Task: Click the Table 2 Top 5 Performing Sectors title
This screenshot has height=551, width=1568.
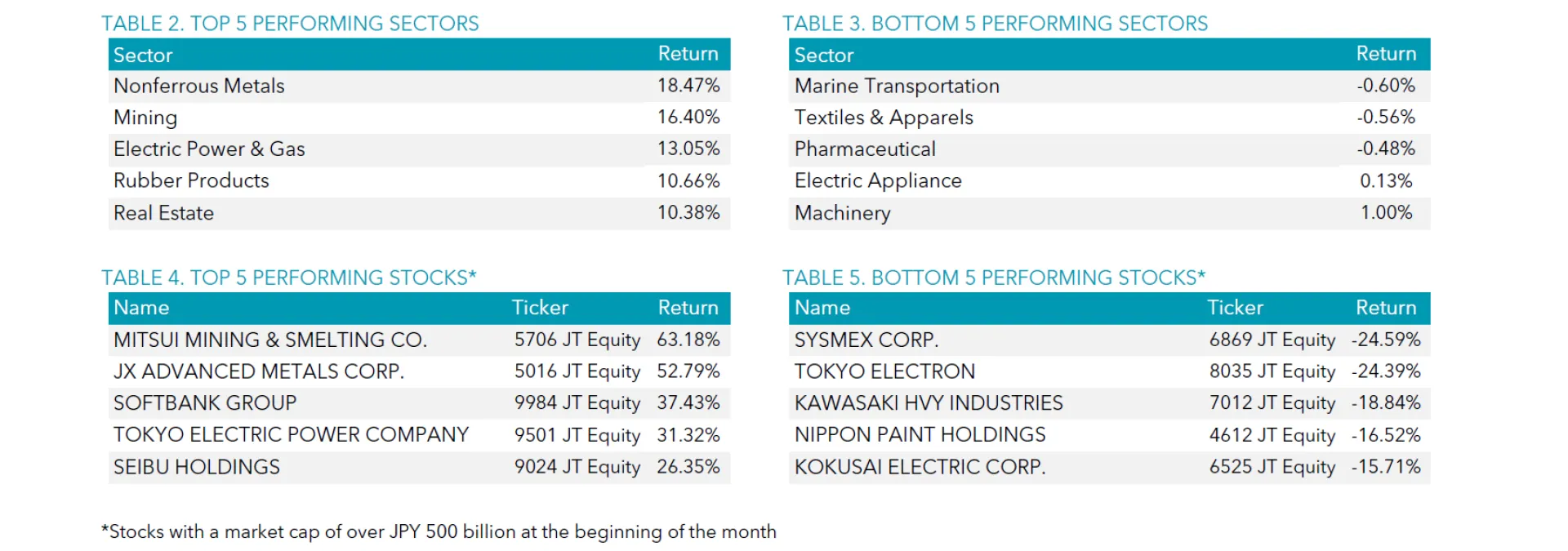Action: pyautogui.click(x=290, y=24)
